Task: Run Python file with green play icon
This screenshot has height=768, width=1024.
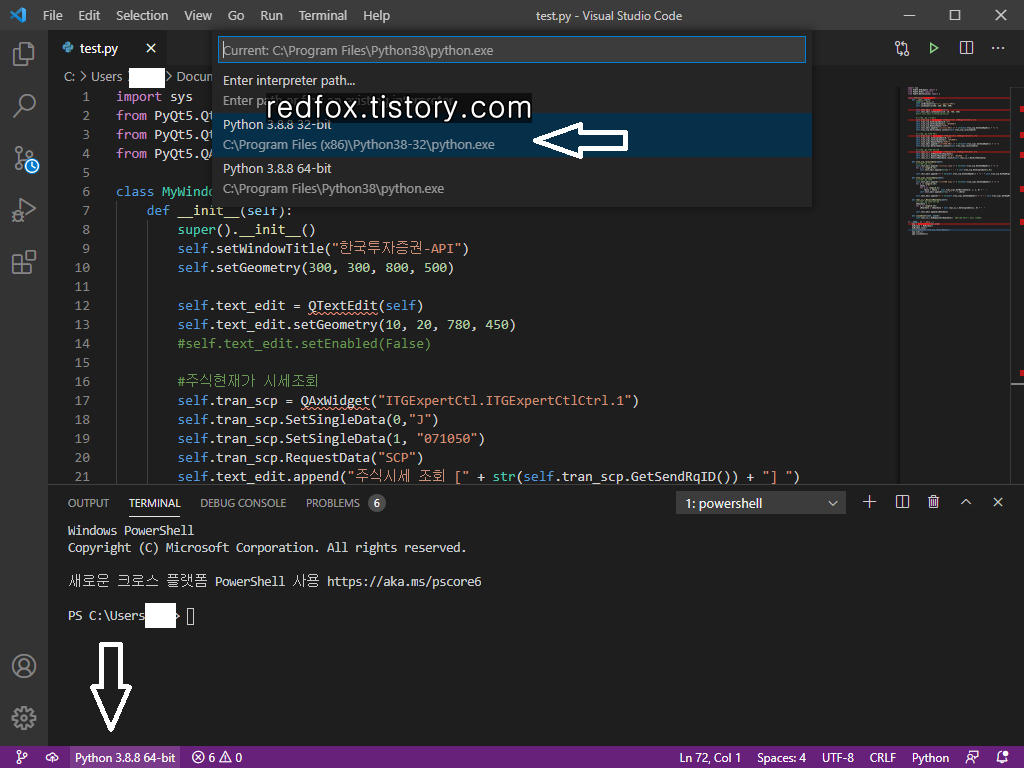Action: (x=934, y=48)
